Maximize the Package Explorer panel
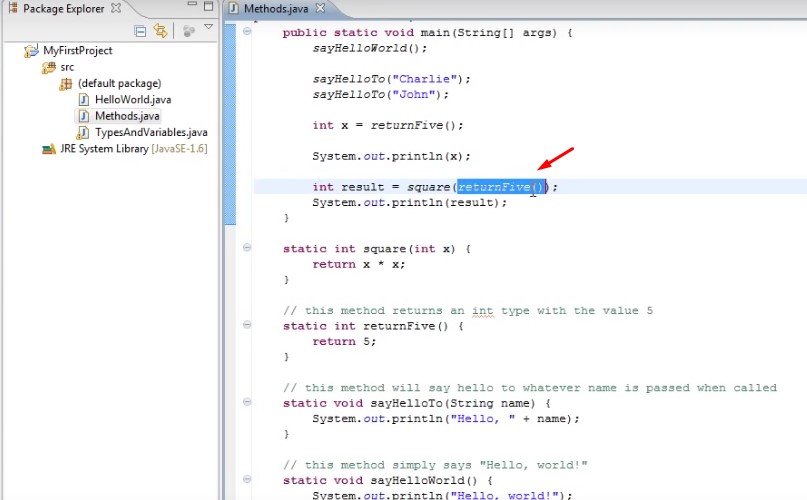 tap(207, 8)
